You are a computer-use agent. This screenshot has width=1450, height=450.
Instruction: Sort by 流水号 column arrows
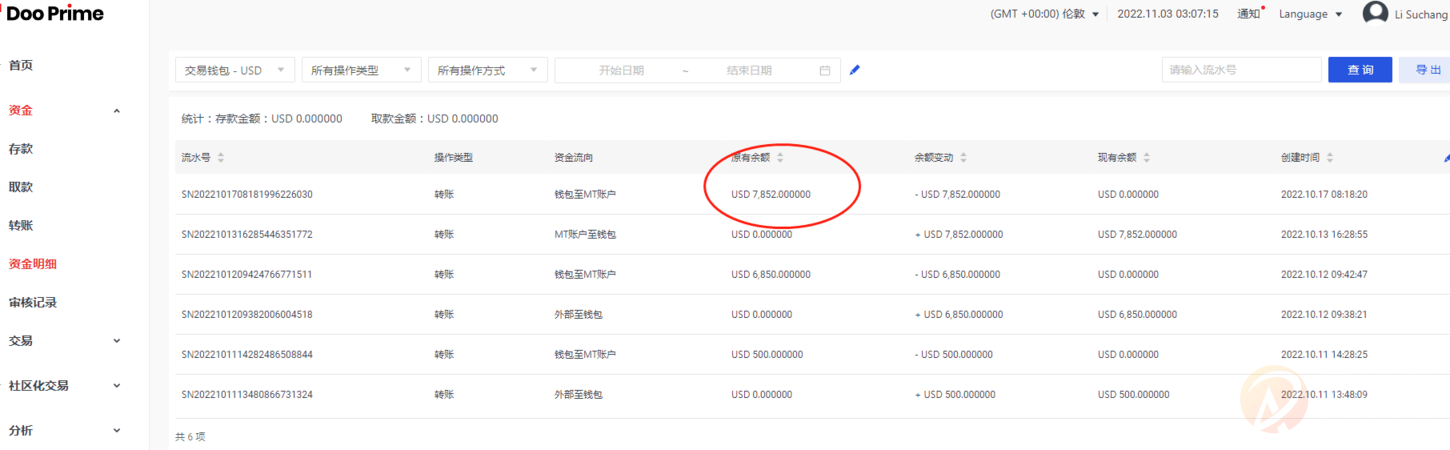coord(221,158)
